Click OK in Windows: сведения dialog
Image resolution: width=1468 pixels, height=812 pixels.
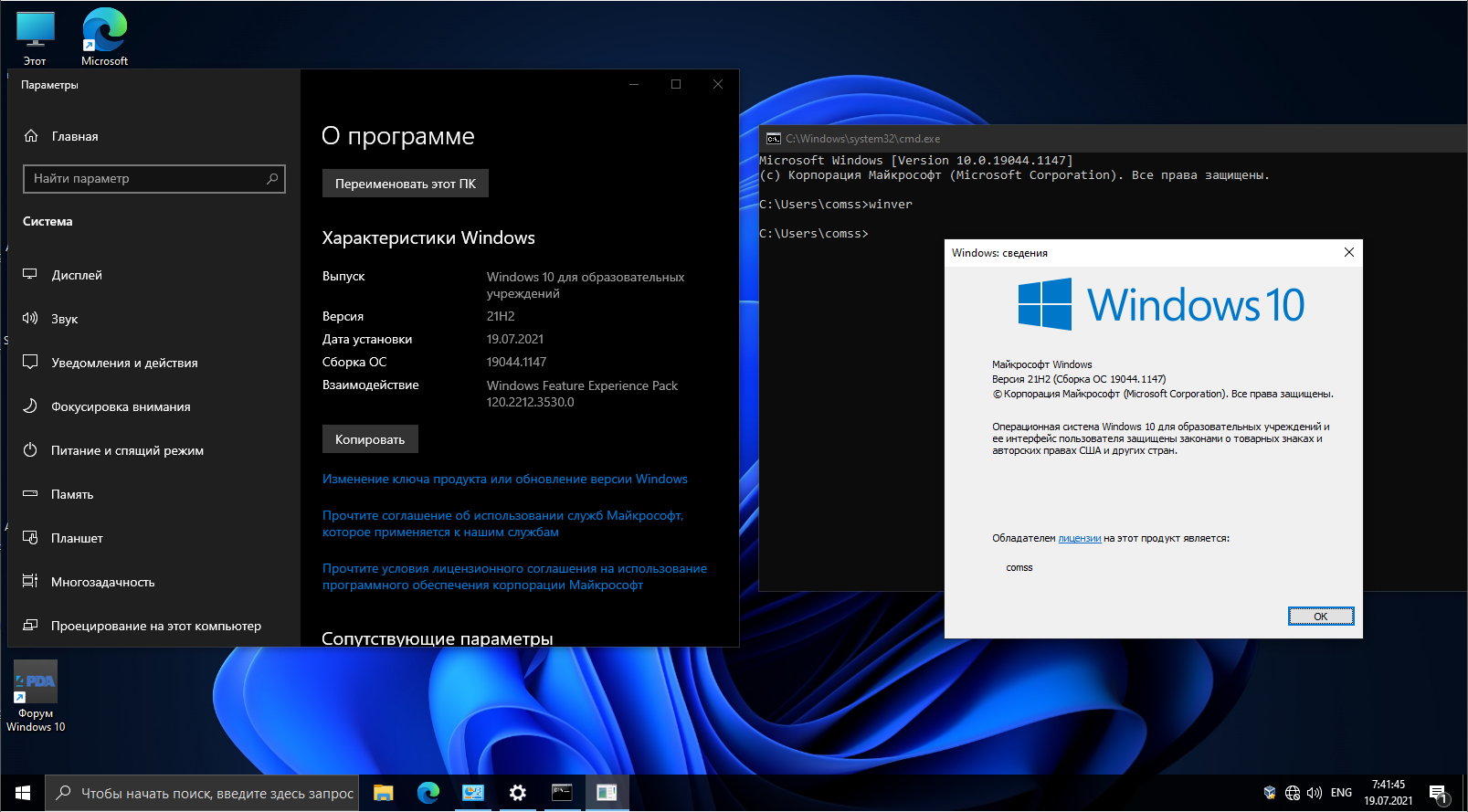tap(1321, 617)
